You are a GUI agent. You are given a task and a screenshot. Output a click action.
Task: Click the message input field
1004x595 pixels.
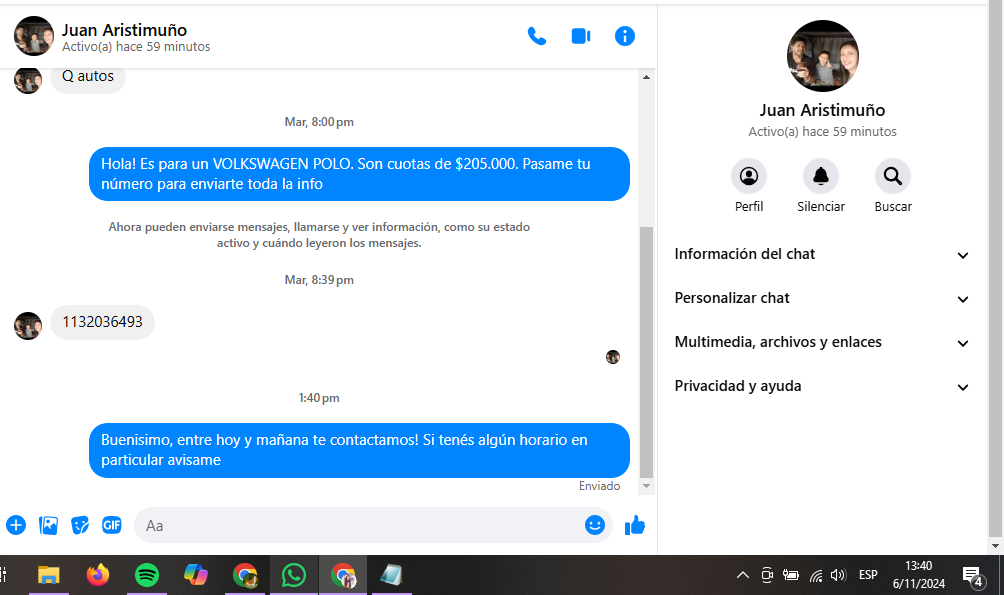click(x=360, y=525)
